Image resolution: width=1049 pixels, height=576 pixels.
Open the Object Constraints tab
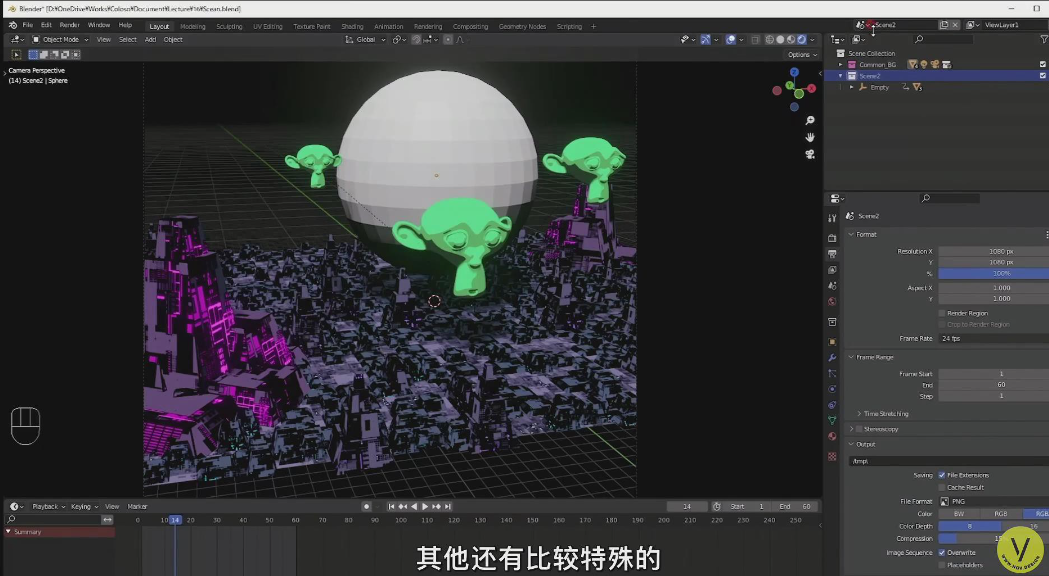832,405
